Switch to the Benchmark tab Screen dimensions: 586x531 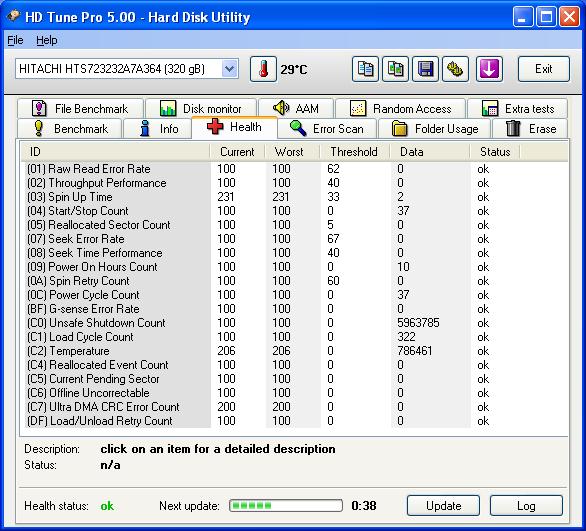click(x=70, y=129)
